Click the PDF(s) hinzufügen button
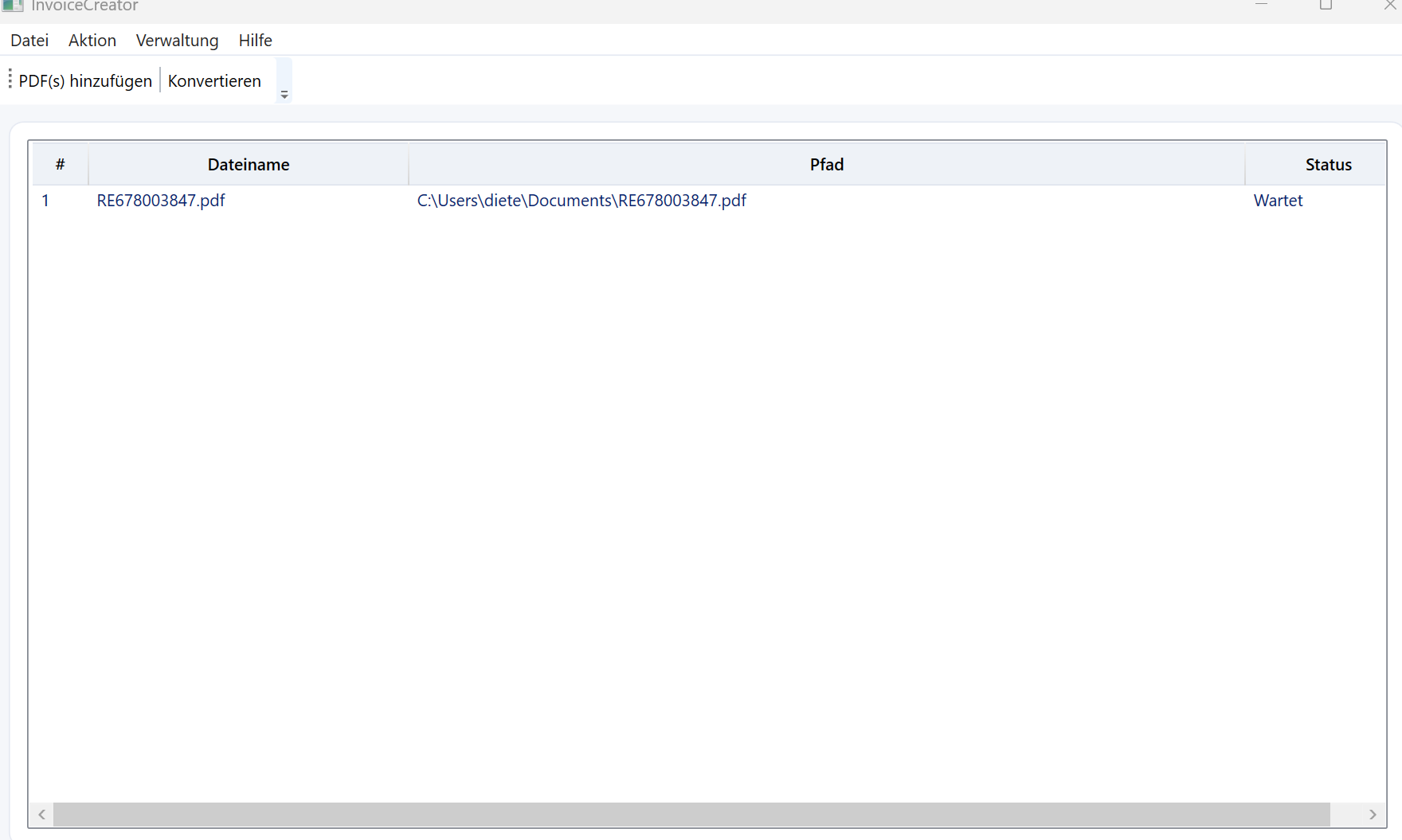This screenshot has height=840, width=1402. pos(85,80)
